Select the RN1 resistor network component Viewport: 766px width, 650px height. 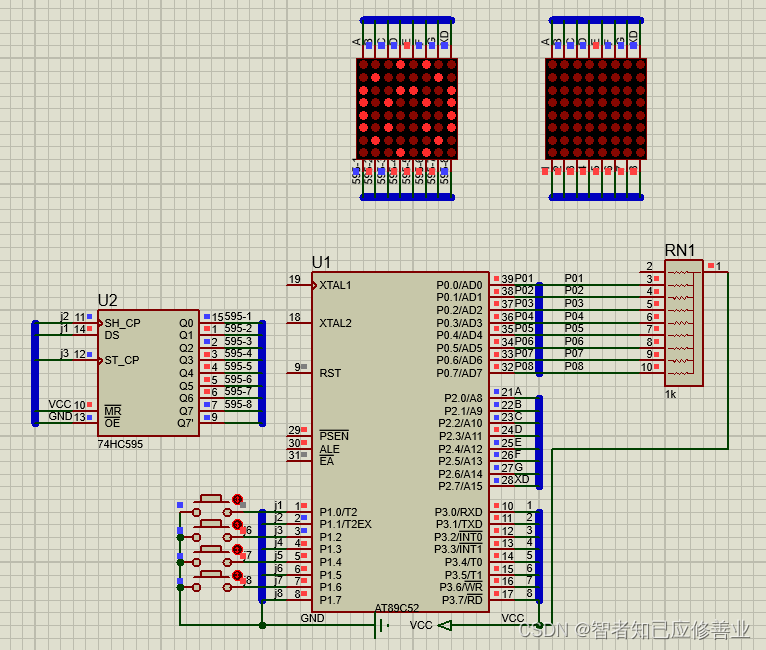[683, 323]
